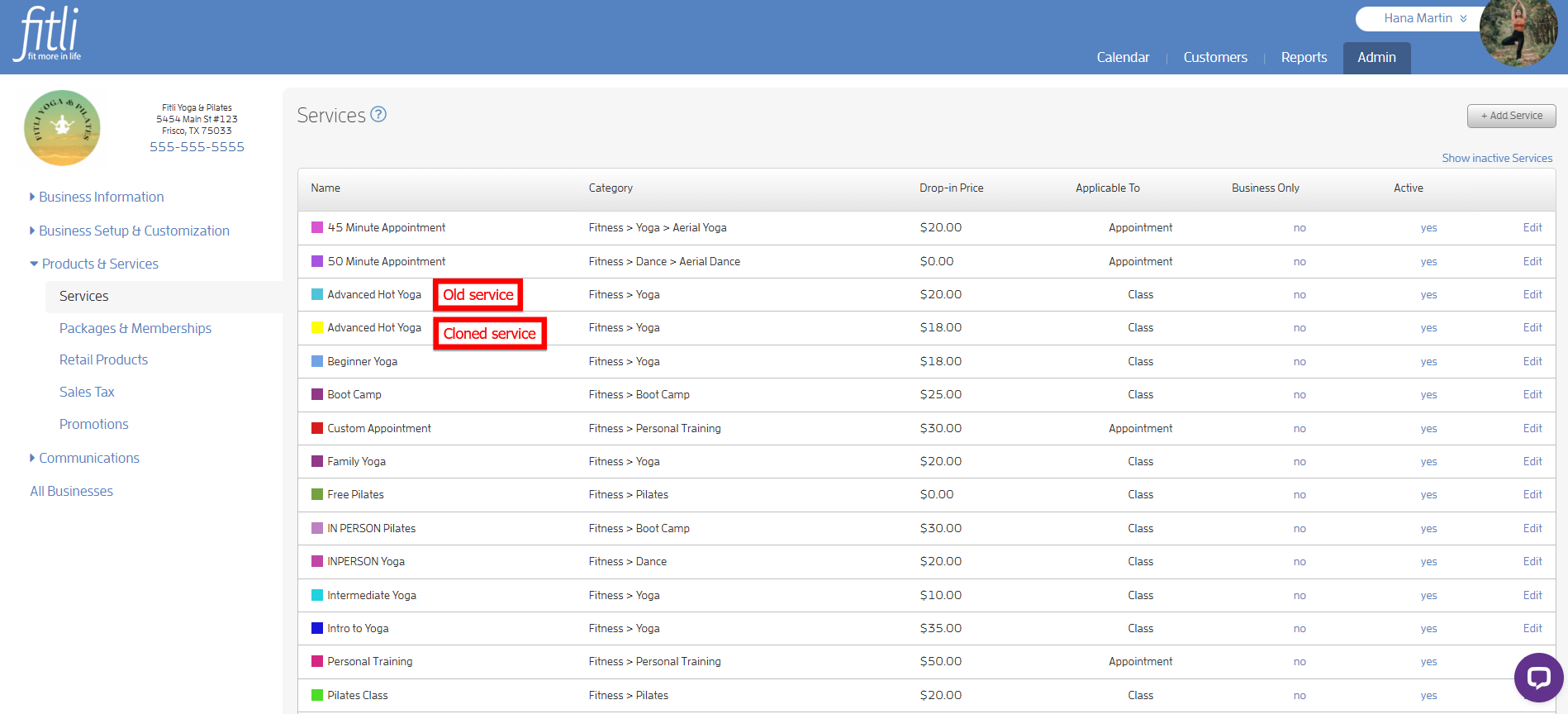Click the cyan swatch for Intermediate Yoga
The height and width of the screenshot is (714, 1568).
point(317,595)
